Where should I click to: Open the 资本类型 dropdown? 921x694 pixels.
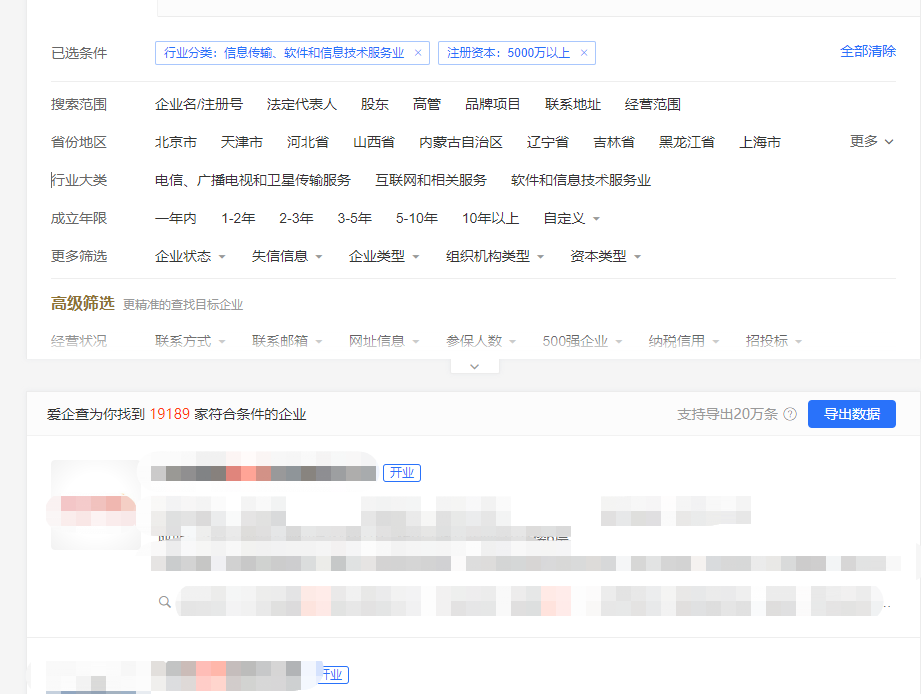599,256
